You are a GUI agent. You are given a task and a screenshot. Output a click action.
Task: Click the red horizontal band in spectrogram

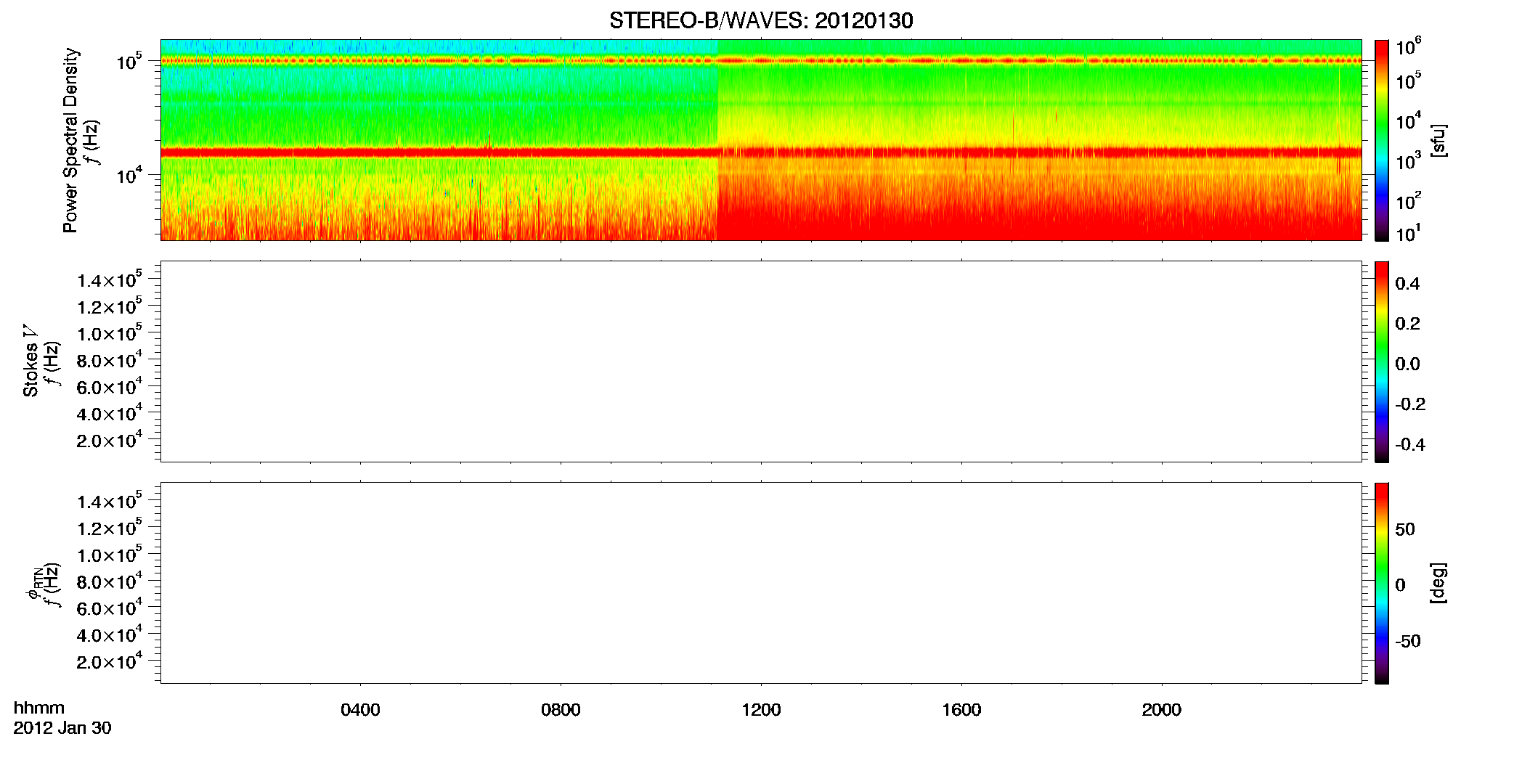(x=761, y=152)
